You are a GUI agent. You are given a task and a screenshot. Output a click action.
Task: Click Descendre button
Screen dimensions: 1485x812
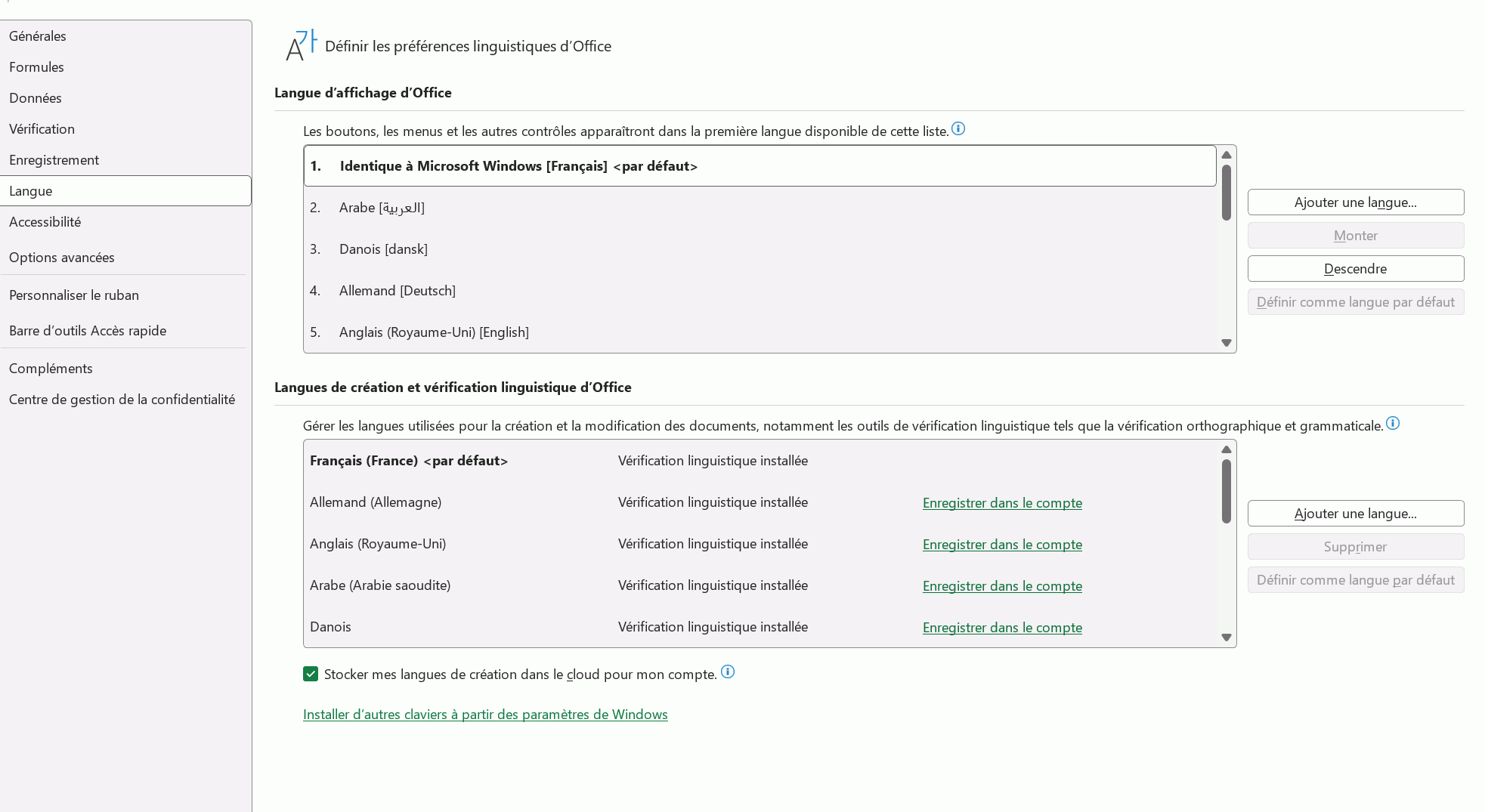click(1356, 269)
